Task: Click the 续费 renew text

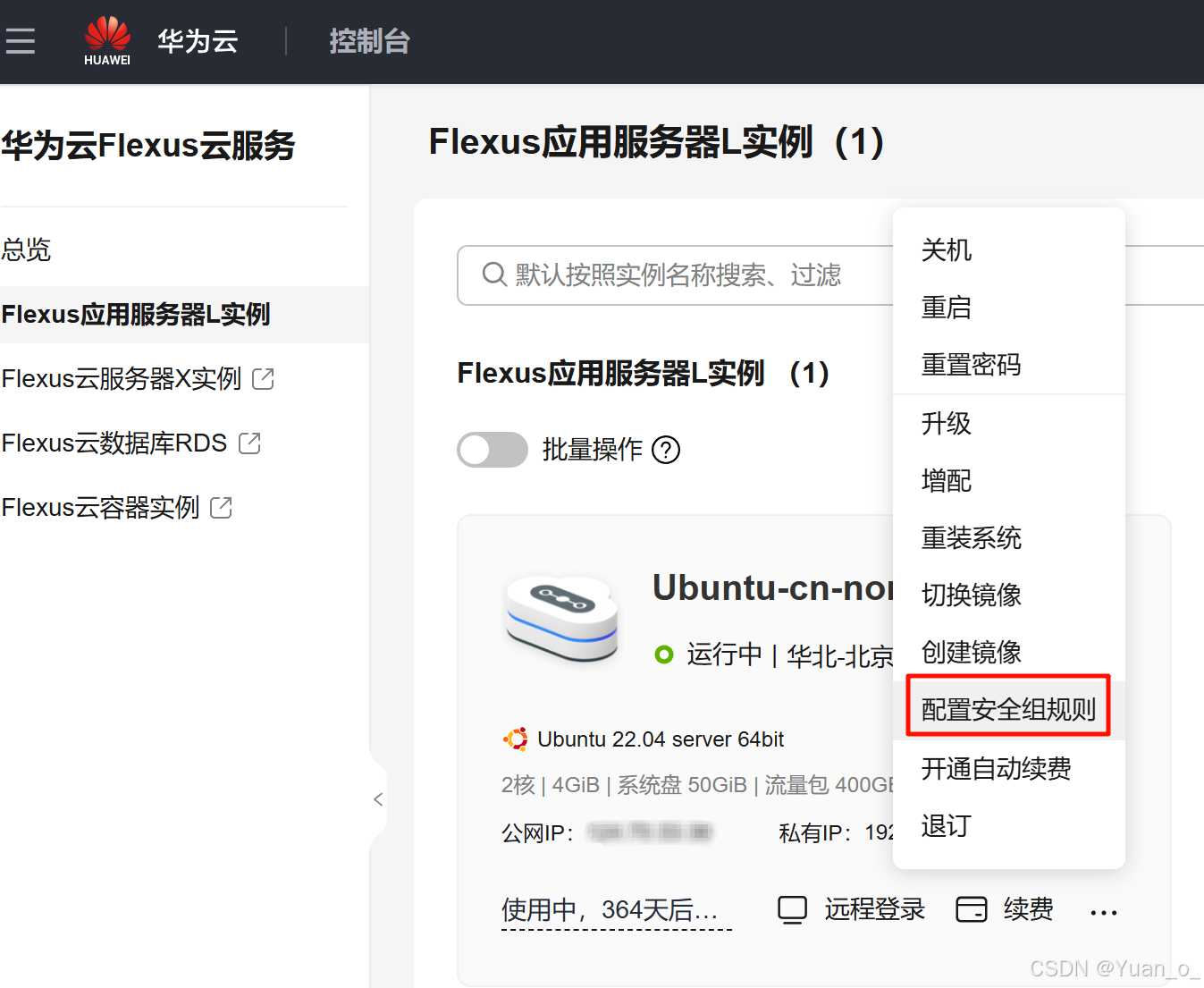Action: 1029,909
